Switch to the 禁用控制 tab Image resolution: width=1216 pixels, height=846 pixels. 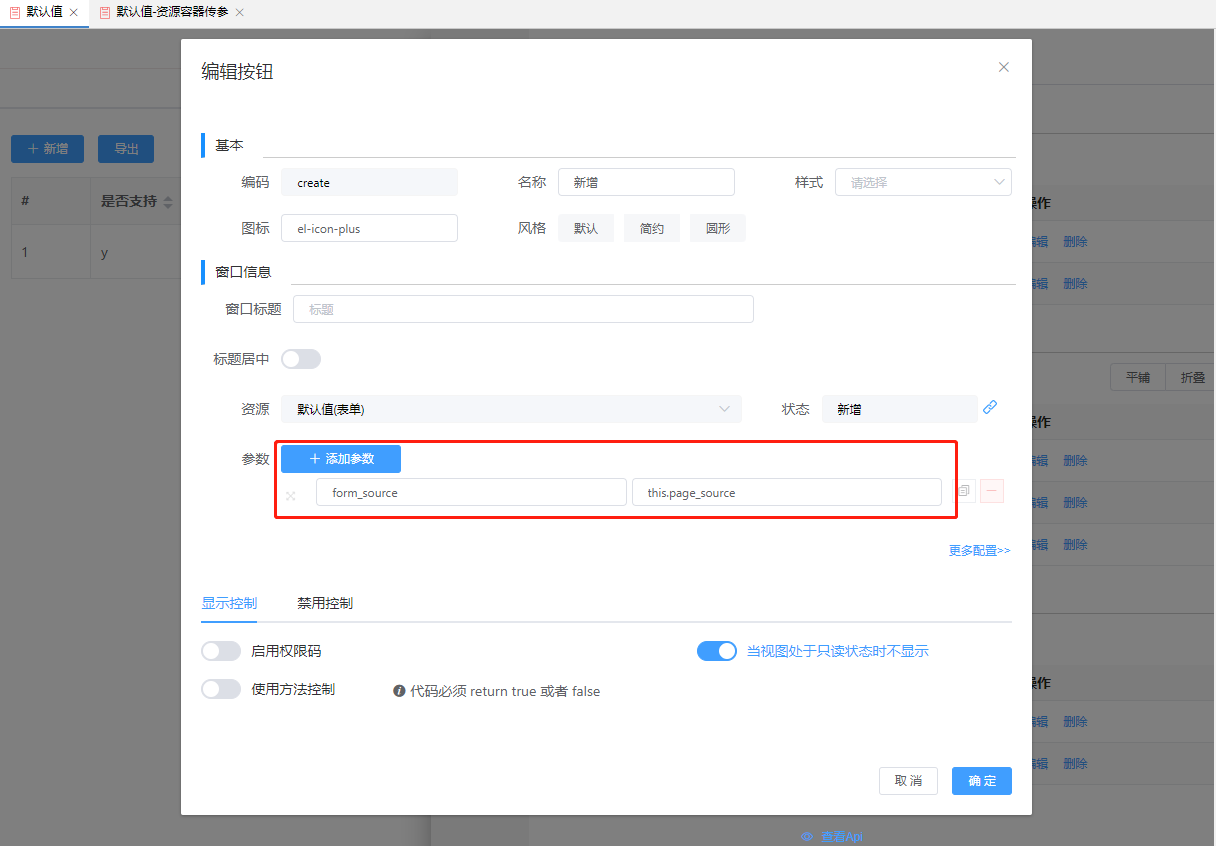click(x=325, y=603)
